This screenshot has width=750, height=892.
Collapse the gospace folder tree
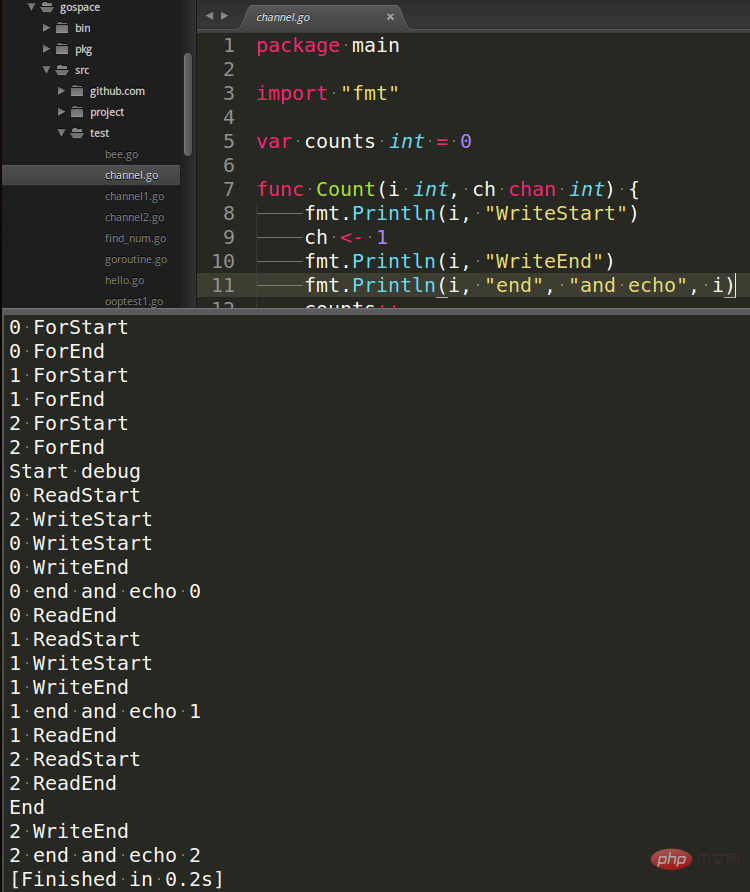coord(32,7)
